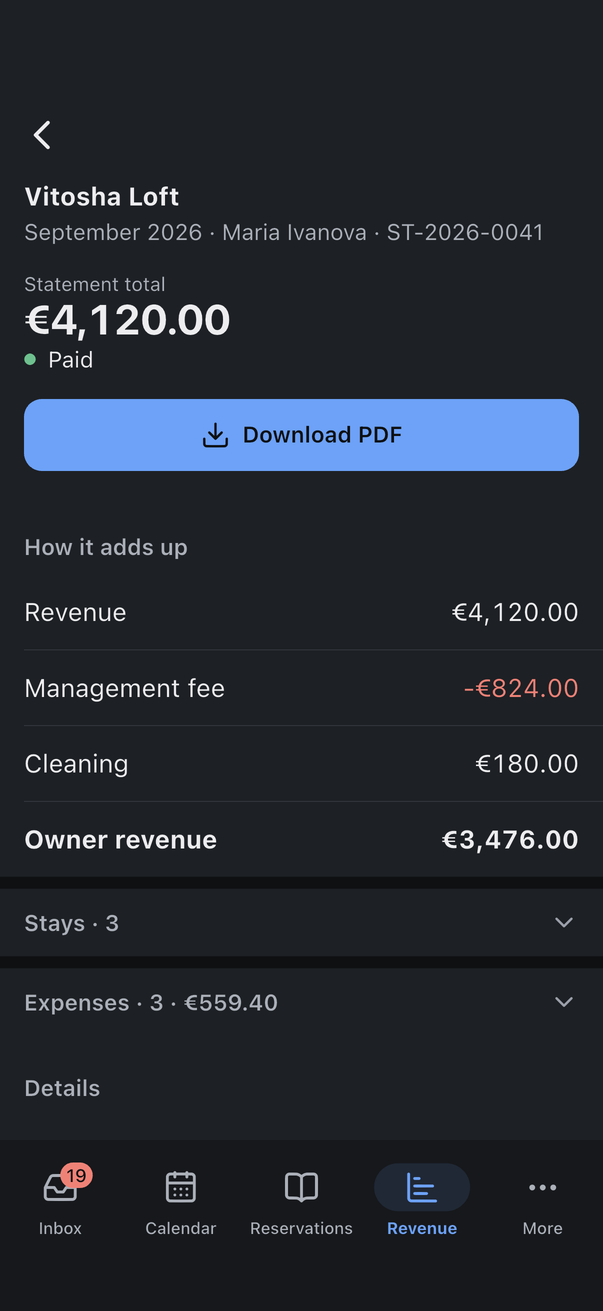Download the statement PDF
The height and width of the screenshot is (1311, 603).
(301, 435)
